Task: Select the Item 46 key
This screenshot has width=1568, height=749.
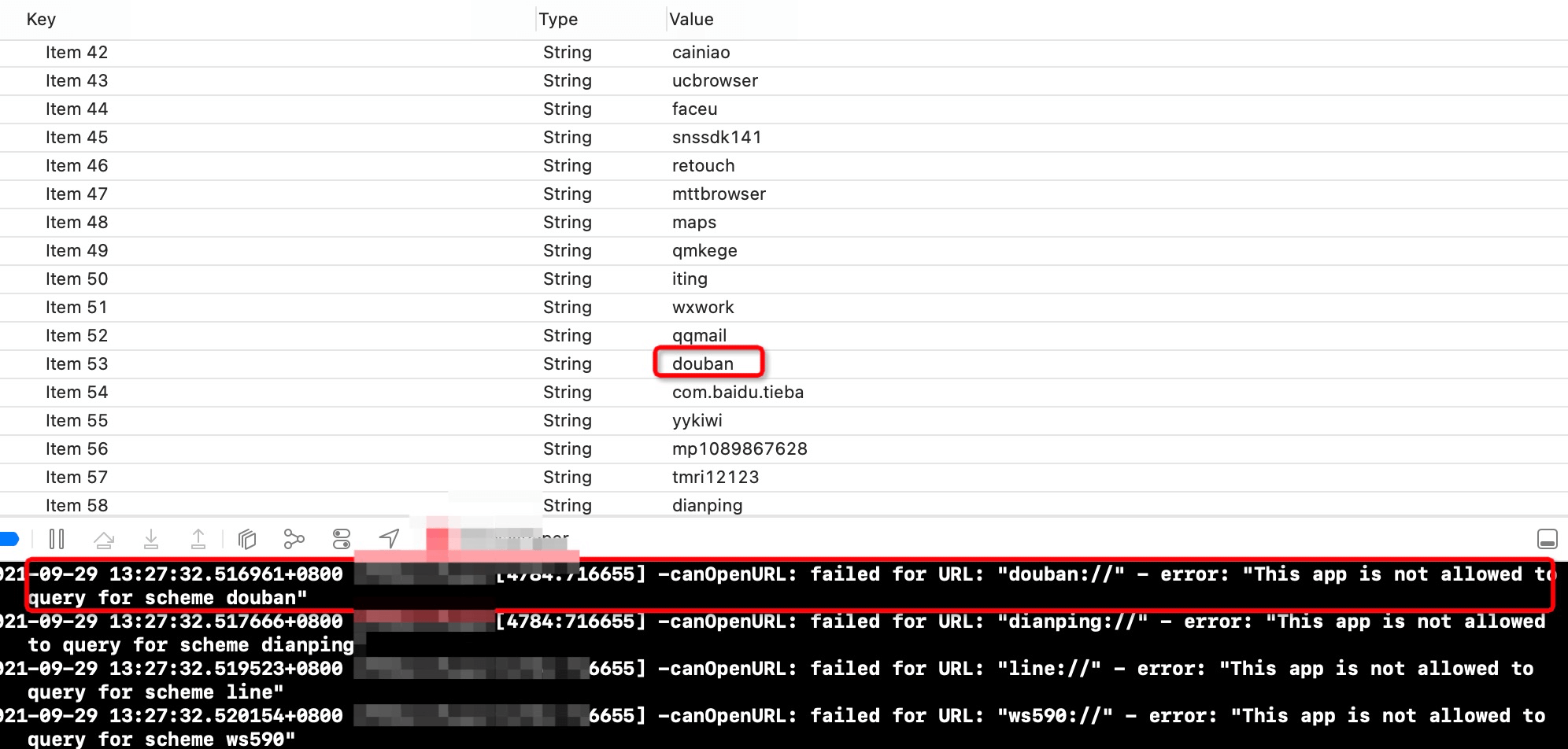Action: pyautogui.click(x=76, y=166)
